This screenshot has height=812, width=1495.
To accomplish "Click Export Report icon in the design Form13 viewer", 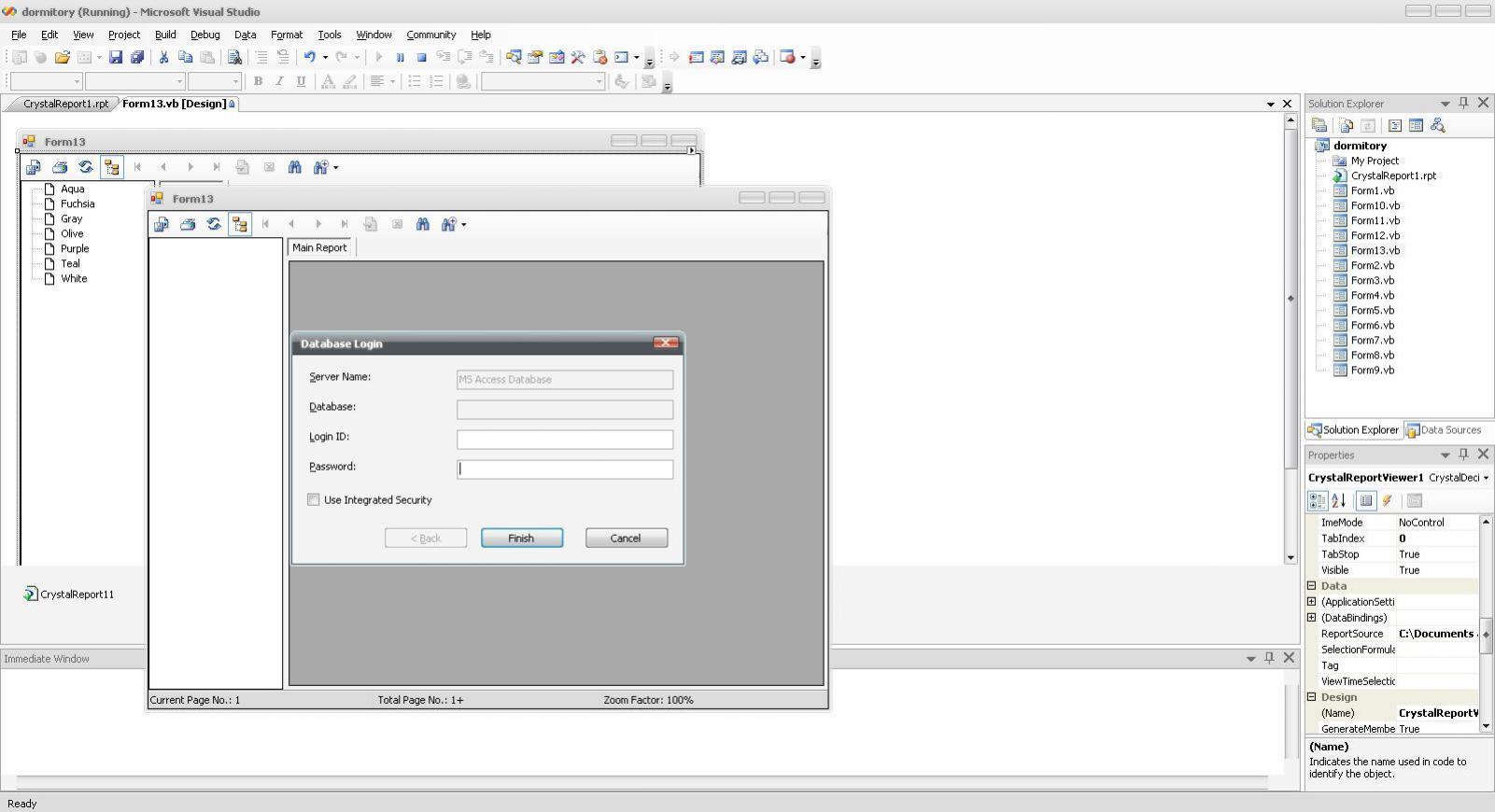I will 34,167.
